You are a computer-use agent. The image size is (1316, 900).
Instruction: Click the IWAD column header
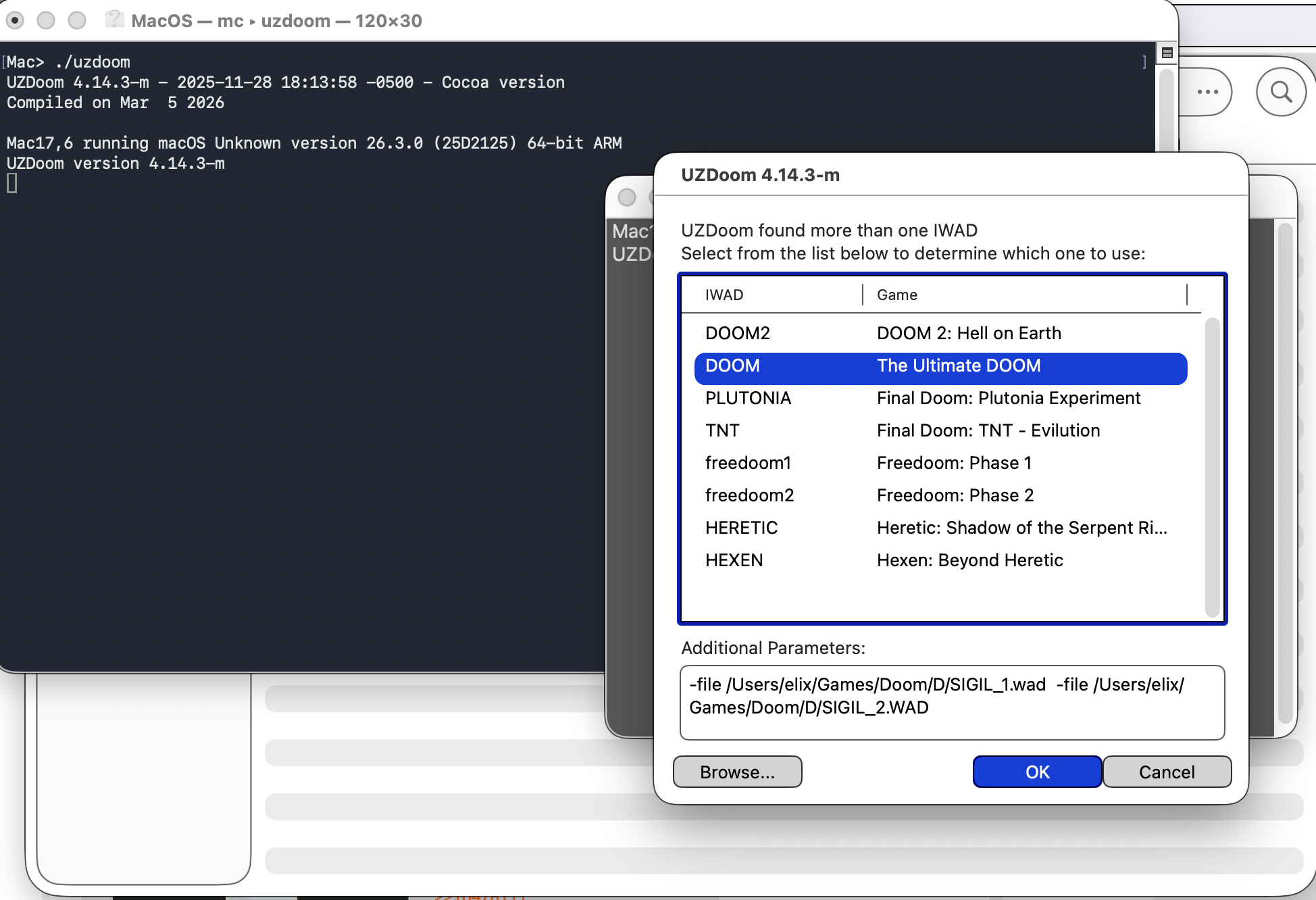coord(772,295)
